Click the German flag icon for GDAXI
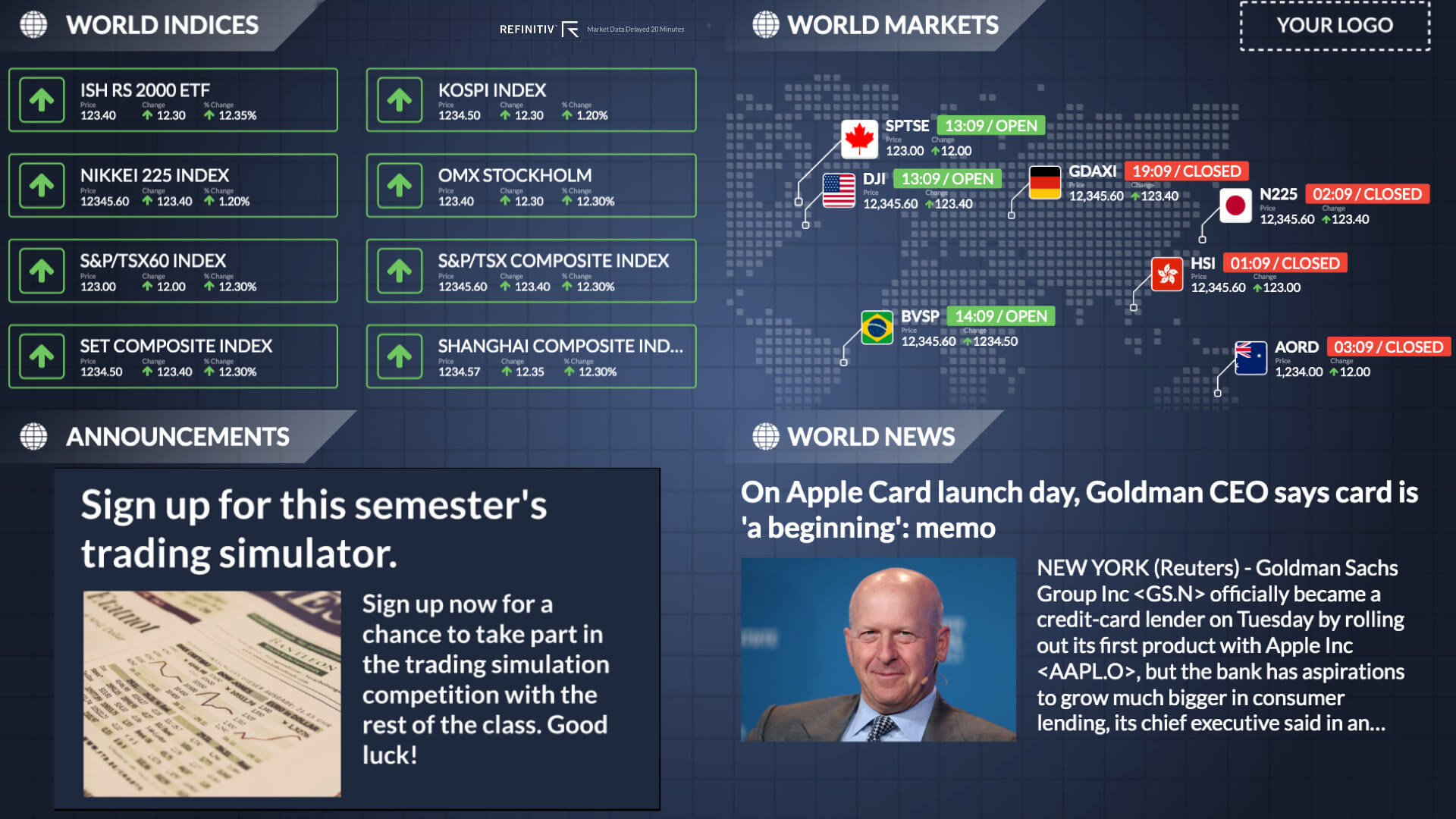Image resolution: width=1456 pixels, height=819 pixels. pyautogui.click(x=1046, y=183)
